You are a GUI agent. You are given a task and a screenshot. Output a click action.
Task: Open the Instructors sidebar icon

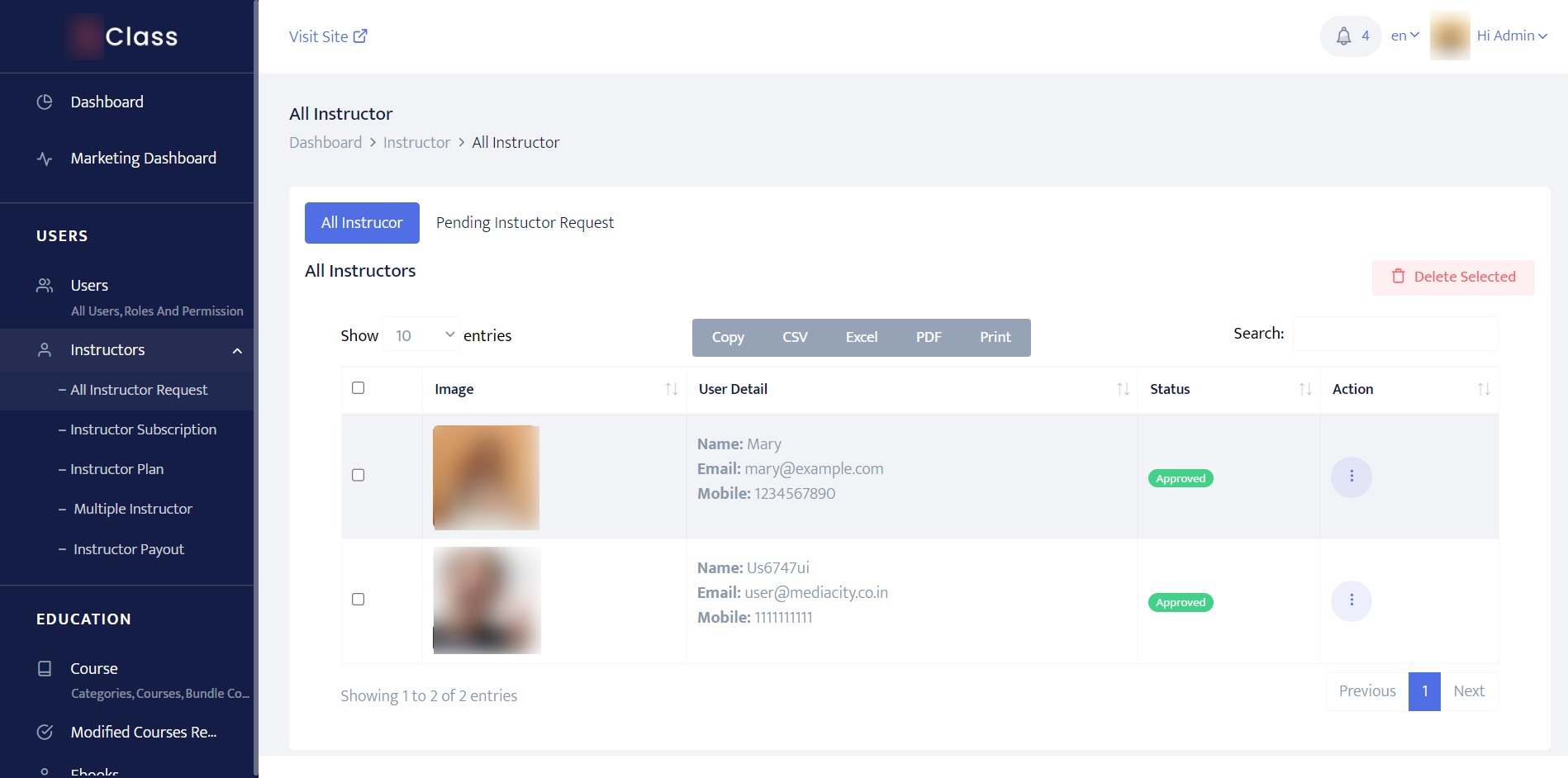(44, 349)
